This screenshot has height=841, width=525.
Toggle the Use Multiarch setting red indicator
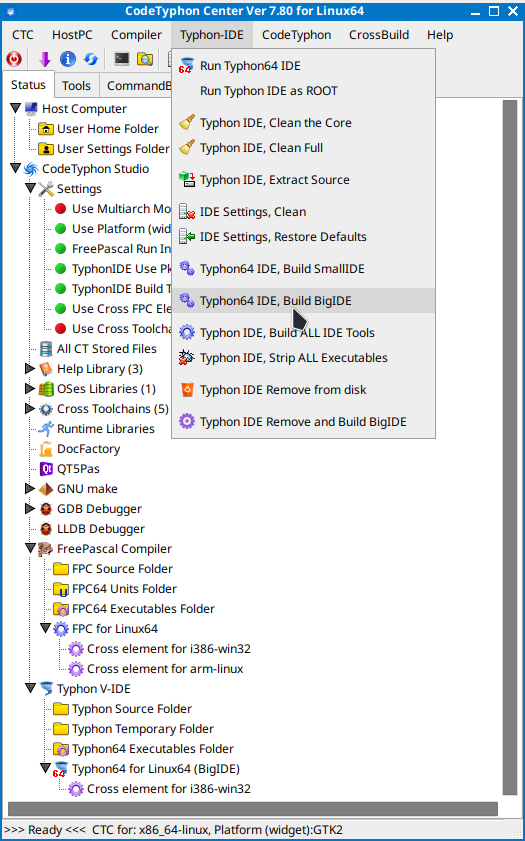(61, 209)
